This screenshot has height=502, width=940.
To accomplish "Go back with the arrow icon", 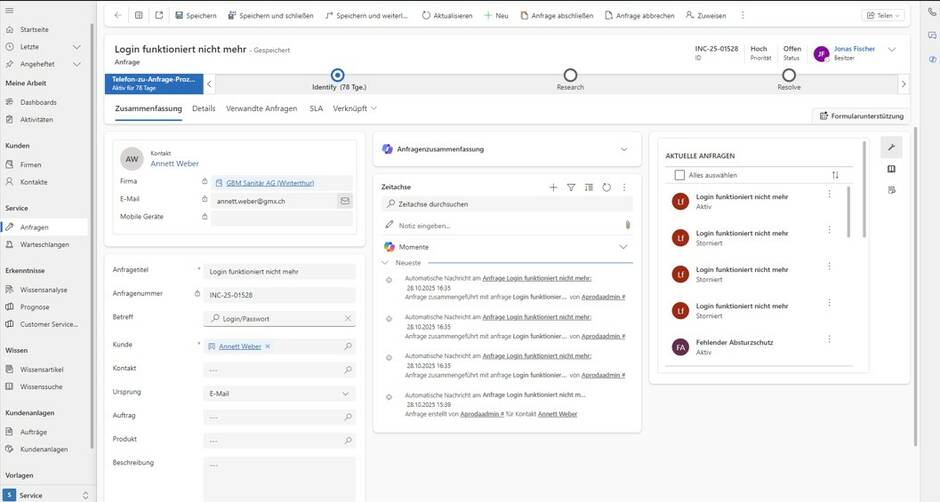I will pos(118,16).
